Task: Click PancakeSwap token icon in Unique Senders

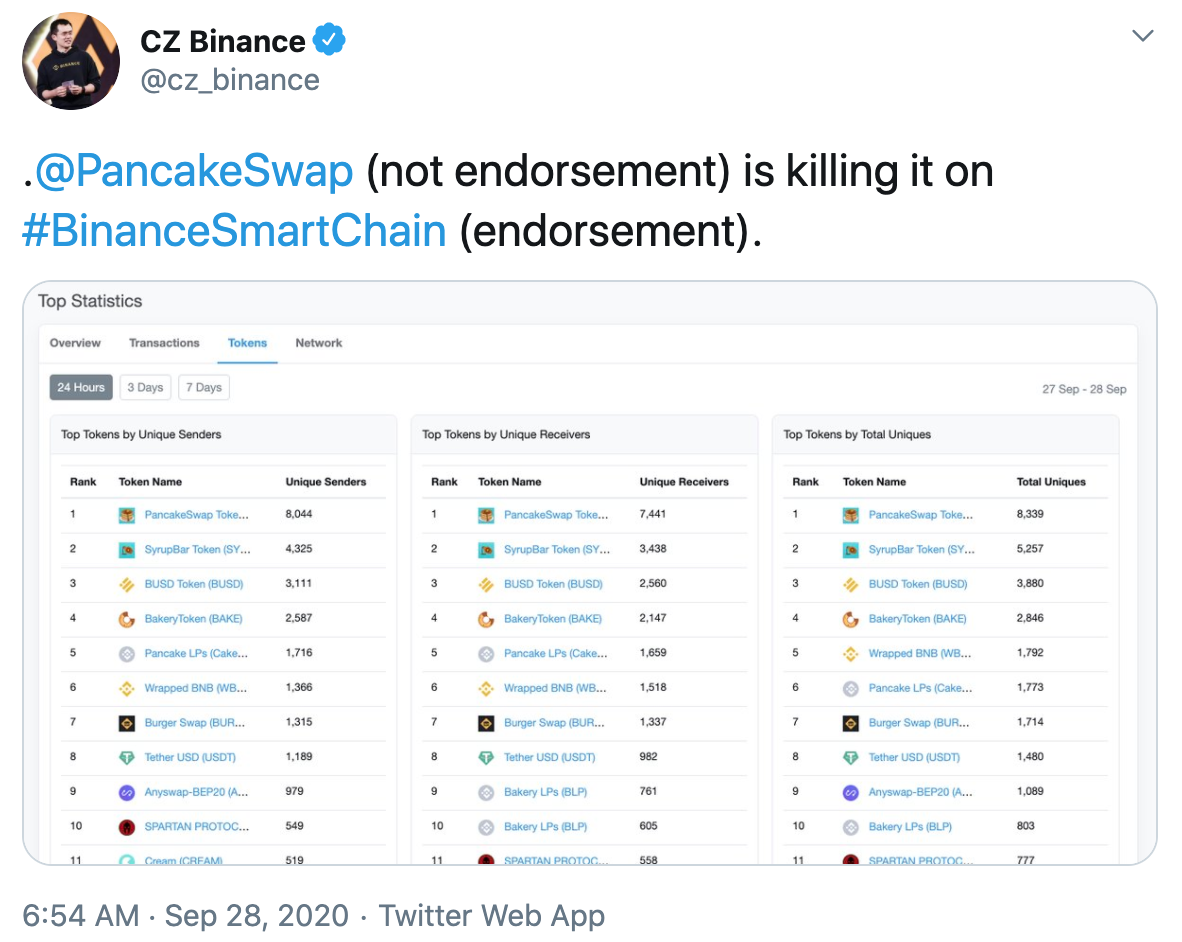Action: point(127,515)
